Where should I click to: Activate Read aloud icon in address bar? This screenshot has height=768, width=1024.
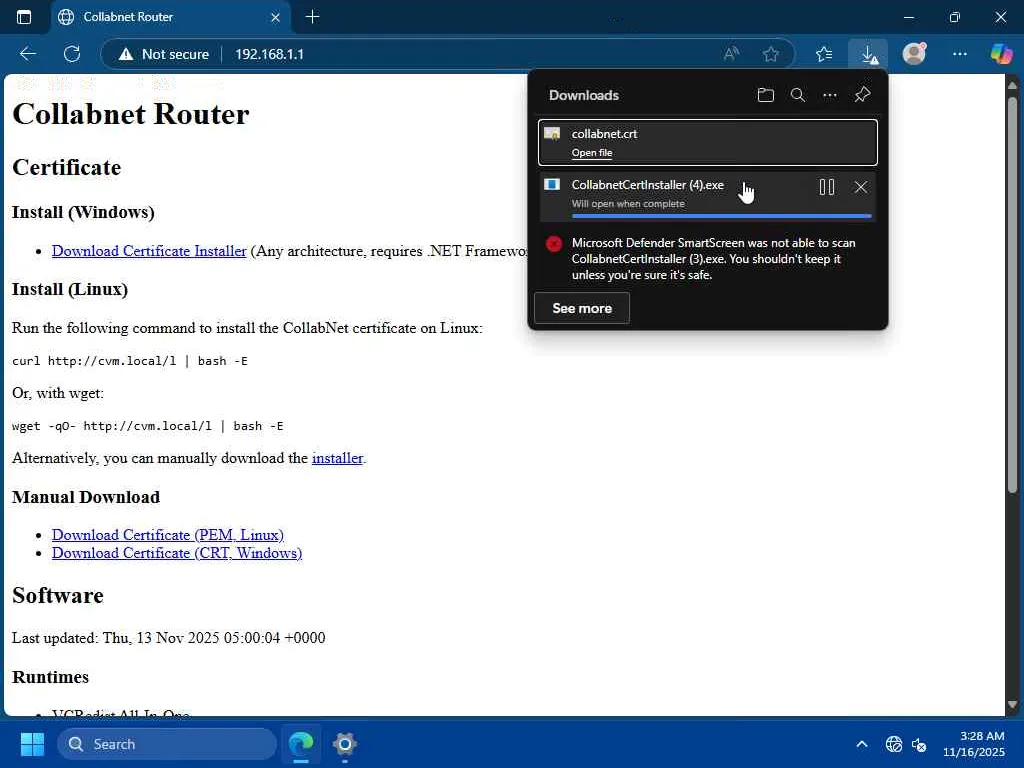pos(731,54)
